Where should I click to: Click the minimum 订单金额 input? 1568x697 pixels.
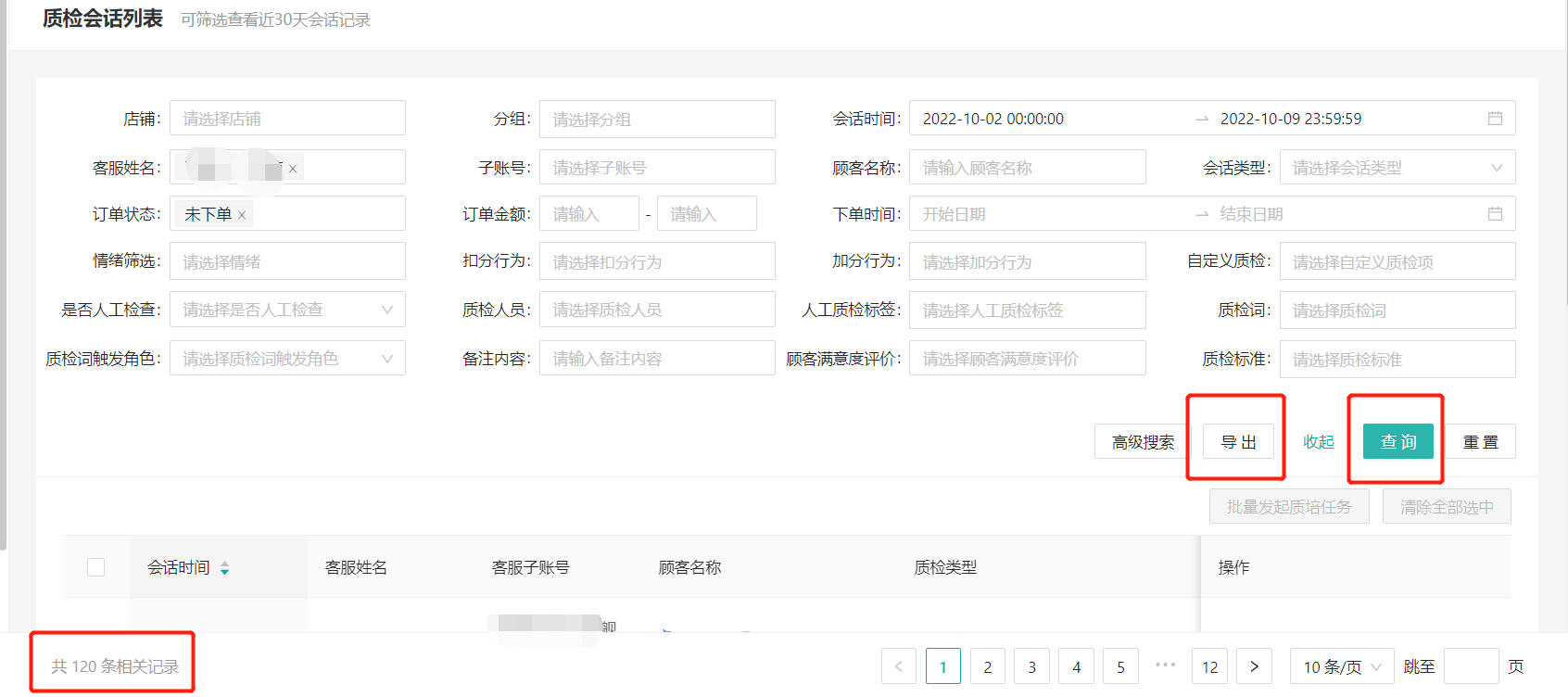589,214
